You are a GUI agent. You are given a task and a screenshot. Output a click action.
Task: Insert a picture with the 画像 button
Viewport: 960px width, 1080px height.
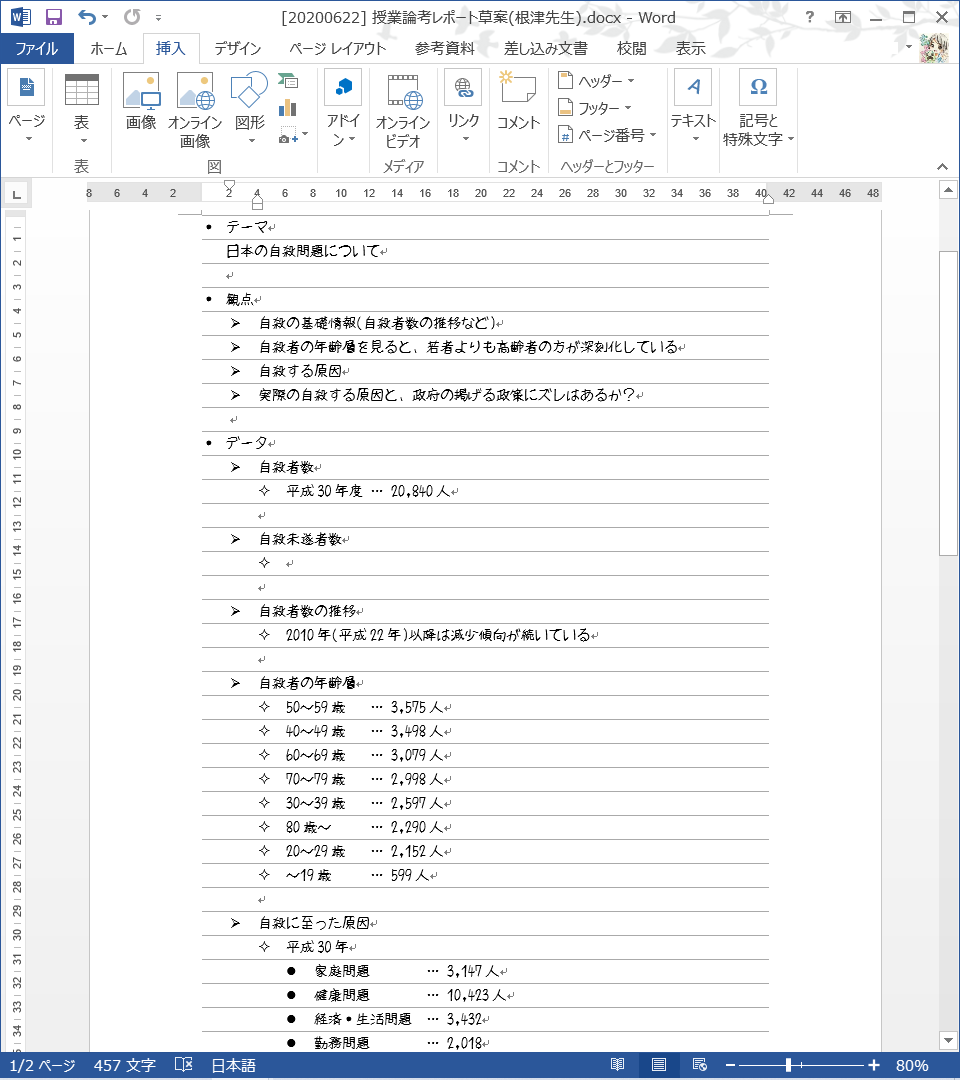pyautogui.click(x=141, y=103)
